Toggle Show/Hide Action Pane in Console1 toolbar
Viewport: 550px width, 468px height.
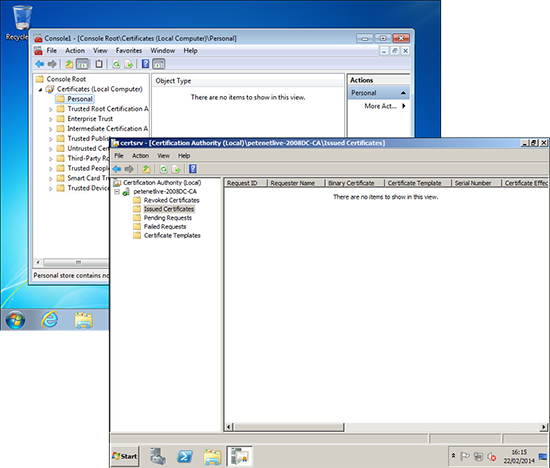[159, 64]
